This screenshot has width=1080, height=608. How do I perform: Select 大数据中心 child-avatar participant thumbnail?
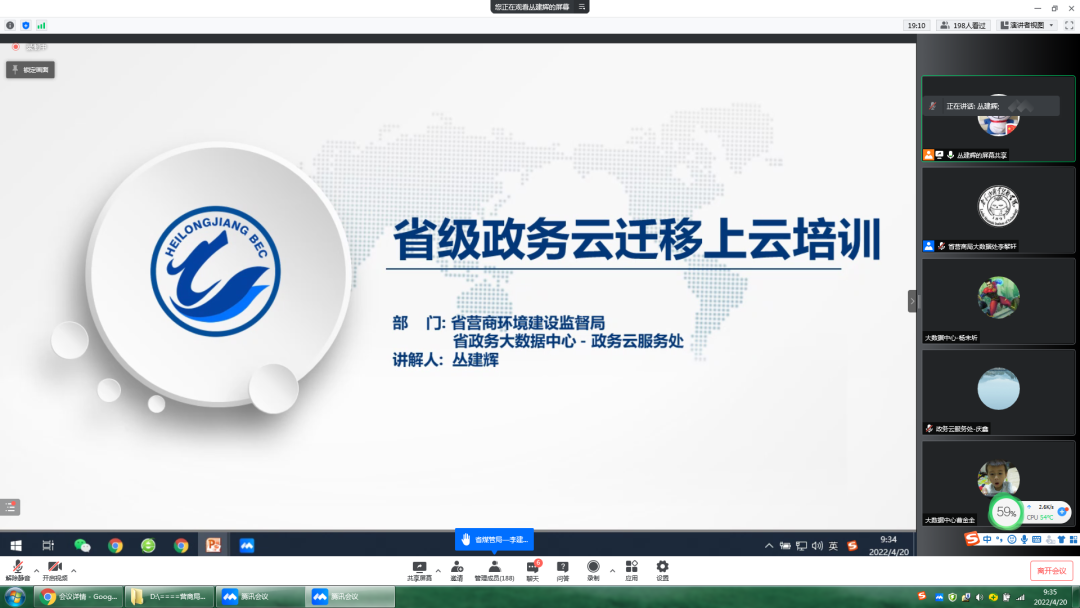point(998,483)
